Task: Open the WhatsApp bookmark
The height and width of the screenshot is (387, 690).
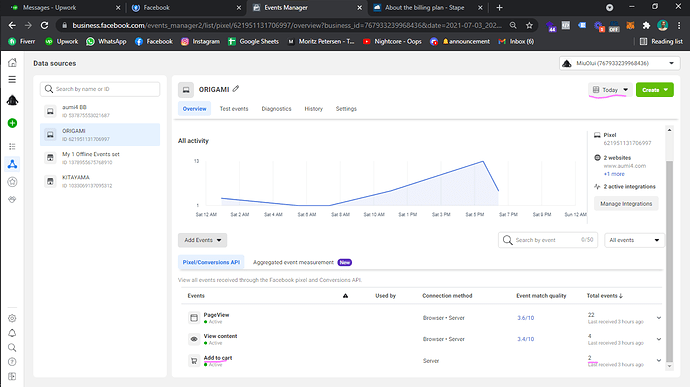Action: (106, 41)
